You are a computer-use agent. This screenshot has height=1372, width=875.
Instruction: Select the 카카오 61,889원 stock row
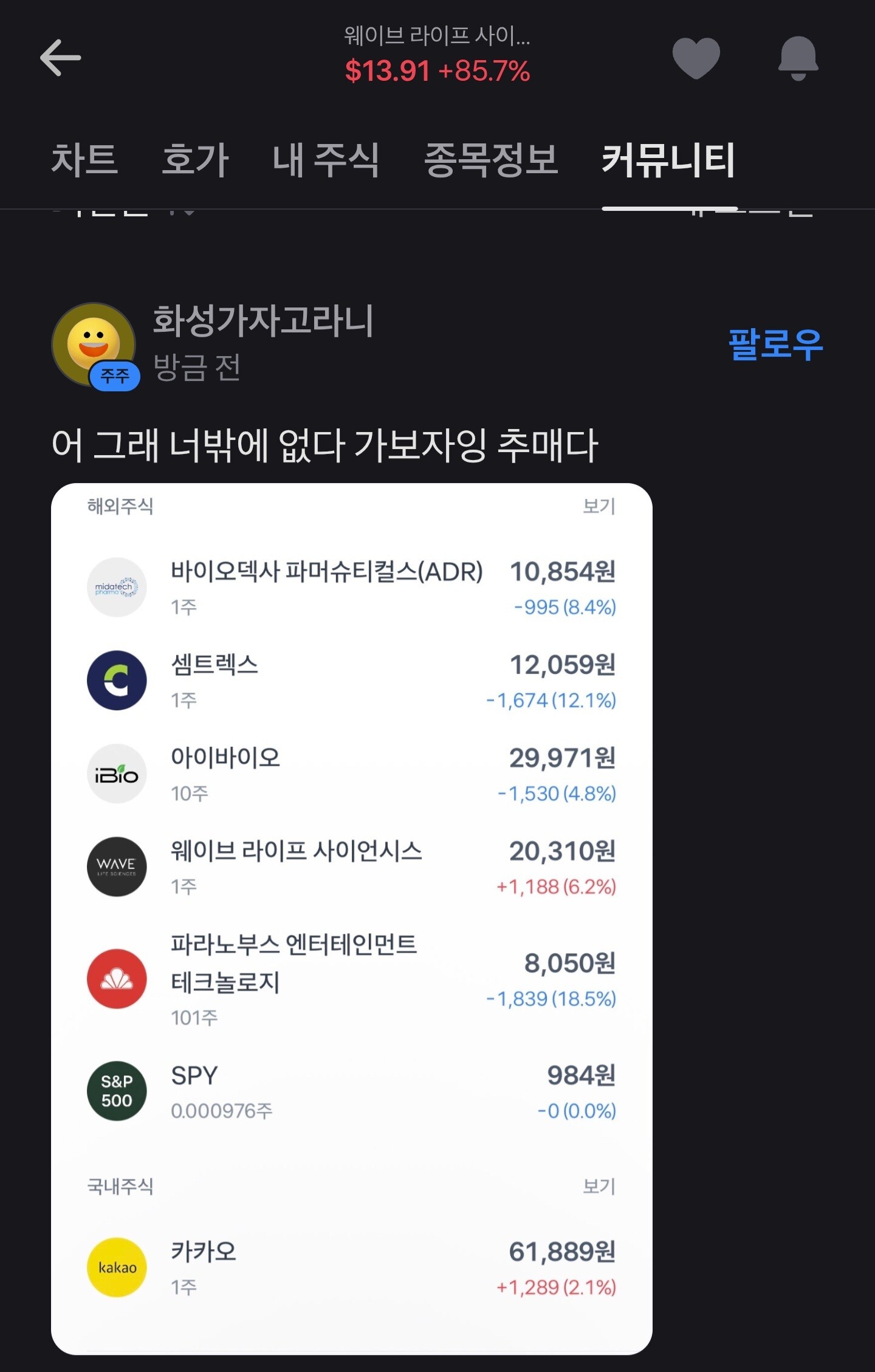351,1267
